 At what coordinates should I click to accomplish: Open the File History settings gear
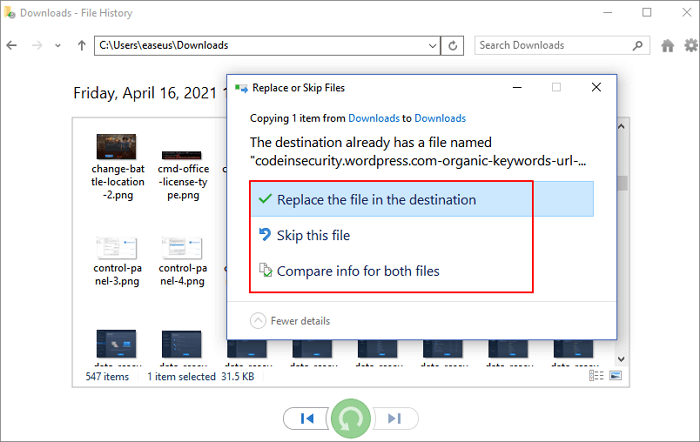coord(691,46)
